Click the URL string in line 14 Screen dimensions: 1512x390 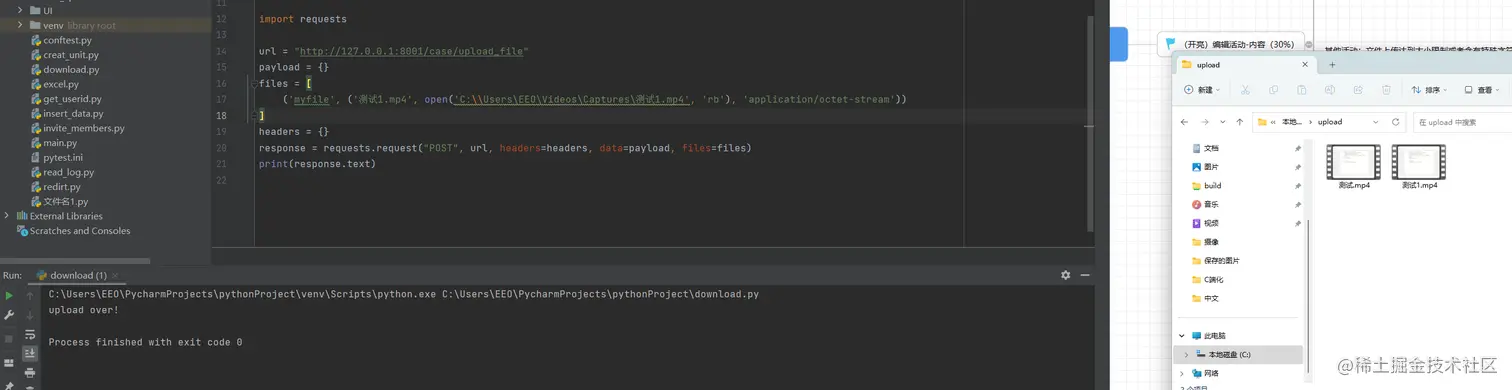(411, 51)
